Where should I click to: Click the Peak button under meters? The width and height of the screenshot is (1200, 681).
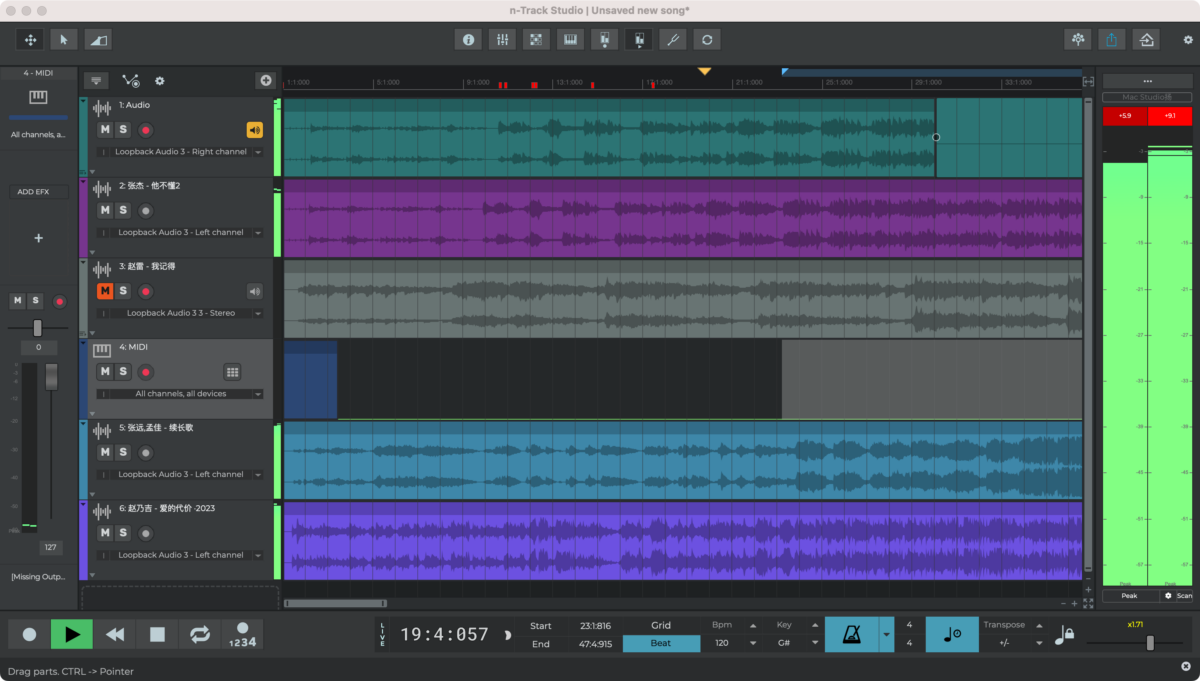[1129, 596]
